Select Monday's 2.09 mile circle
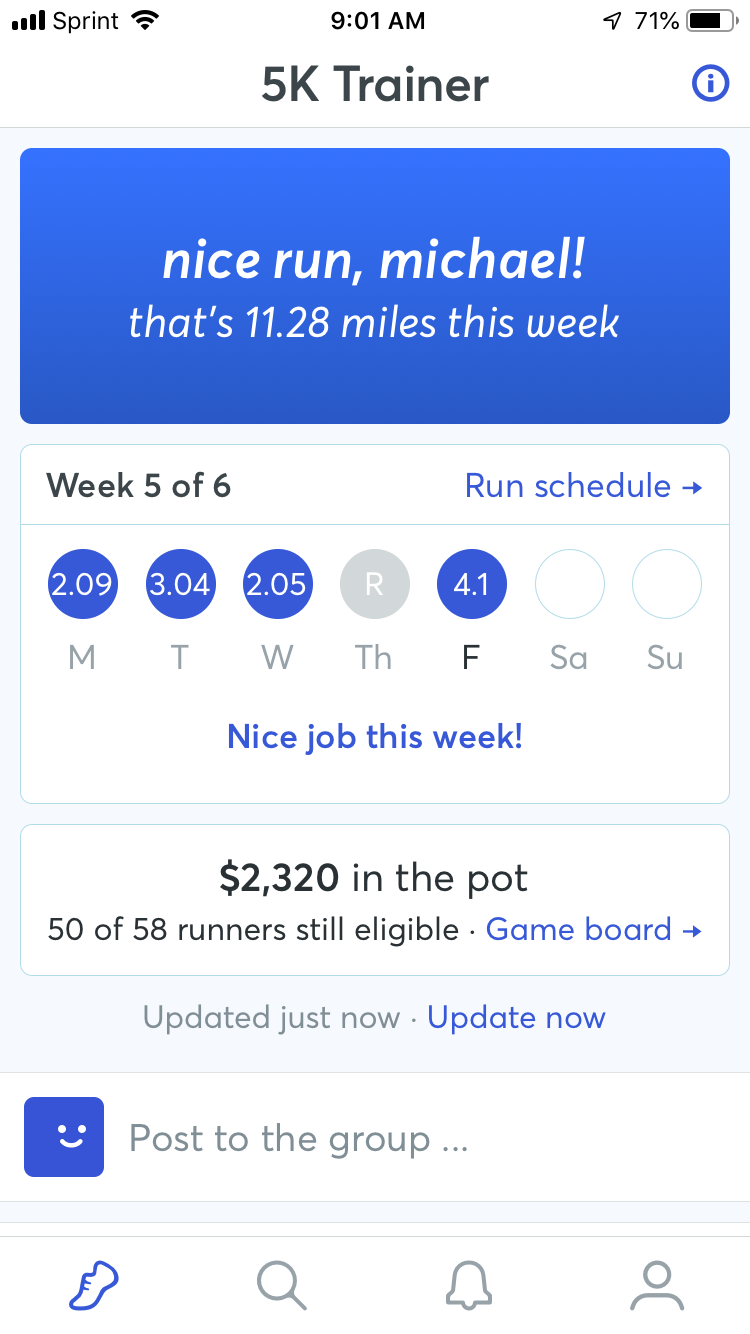 click(82, 584)
